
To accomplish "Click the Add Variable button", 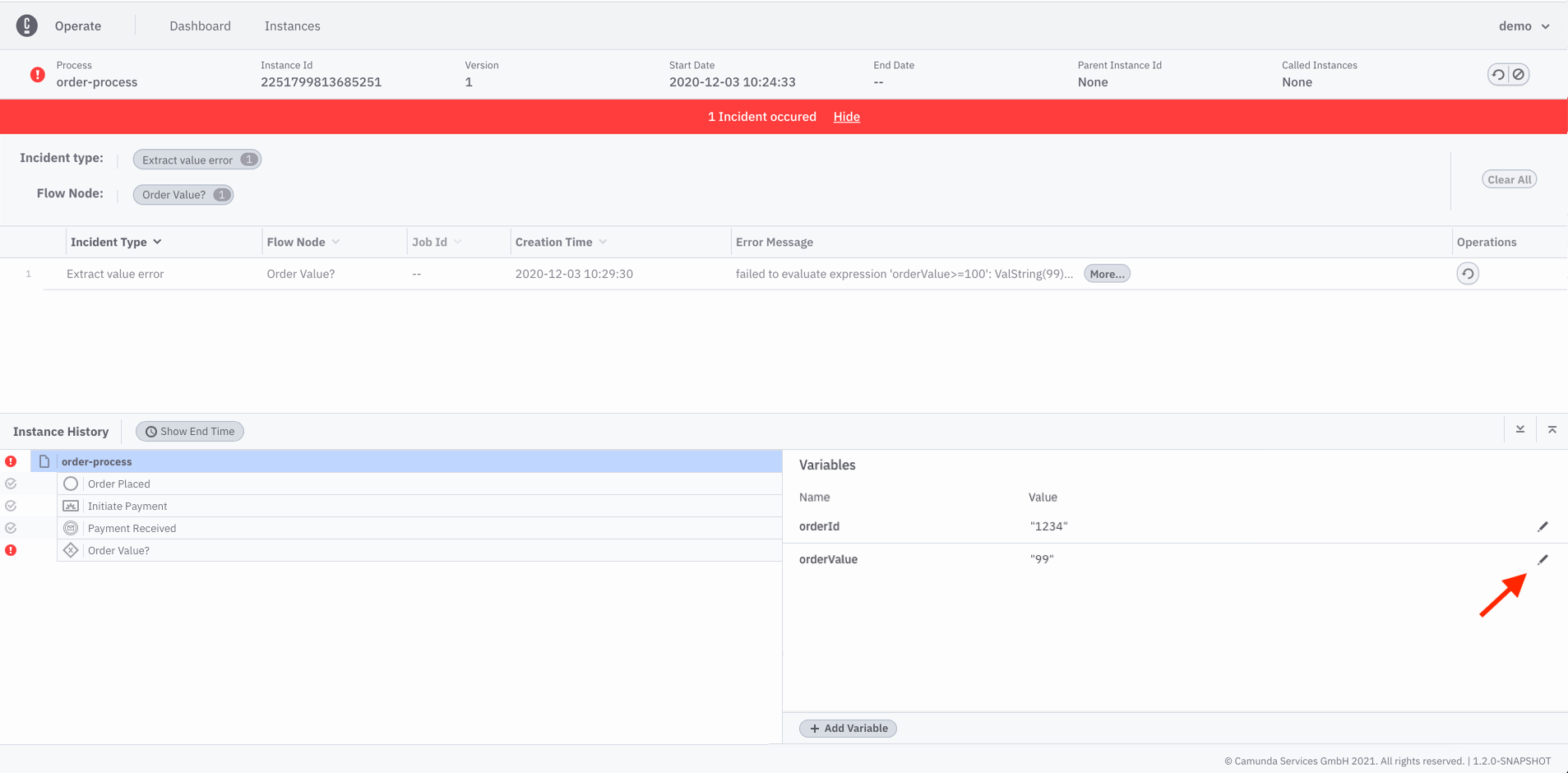I will point(848,729).
